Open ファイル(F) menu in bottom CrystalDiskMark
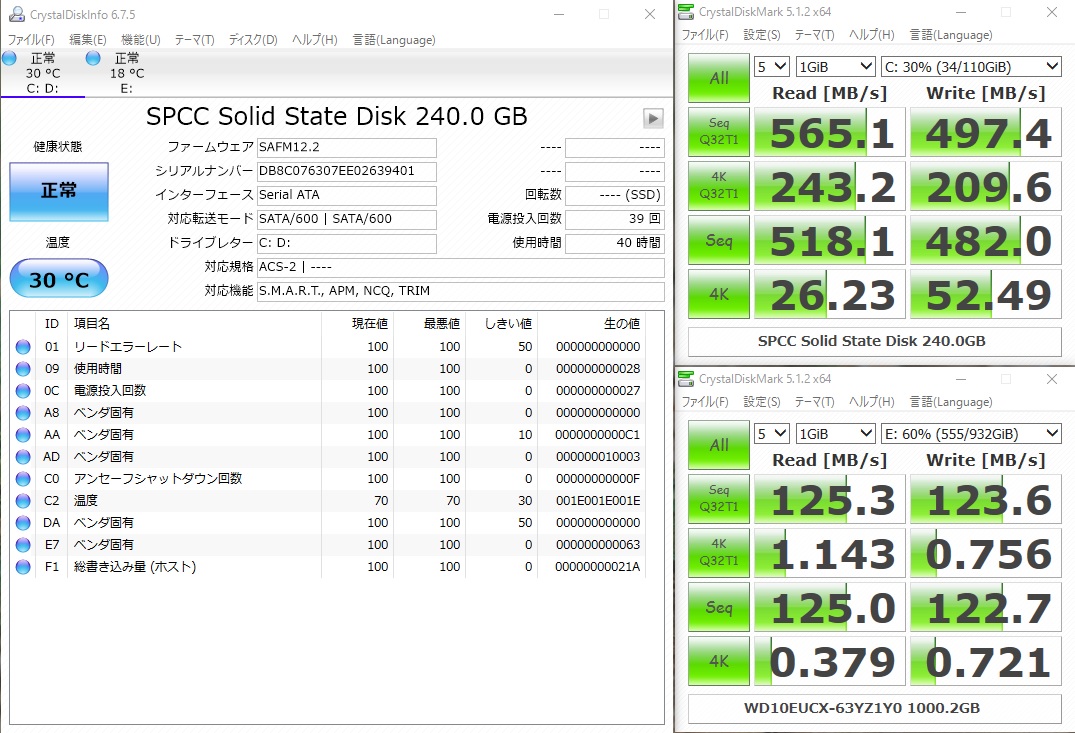This screenshot has width=1075, height=733. 705,402
